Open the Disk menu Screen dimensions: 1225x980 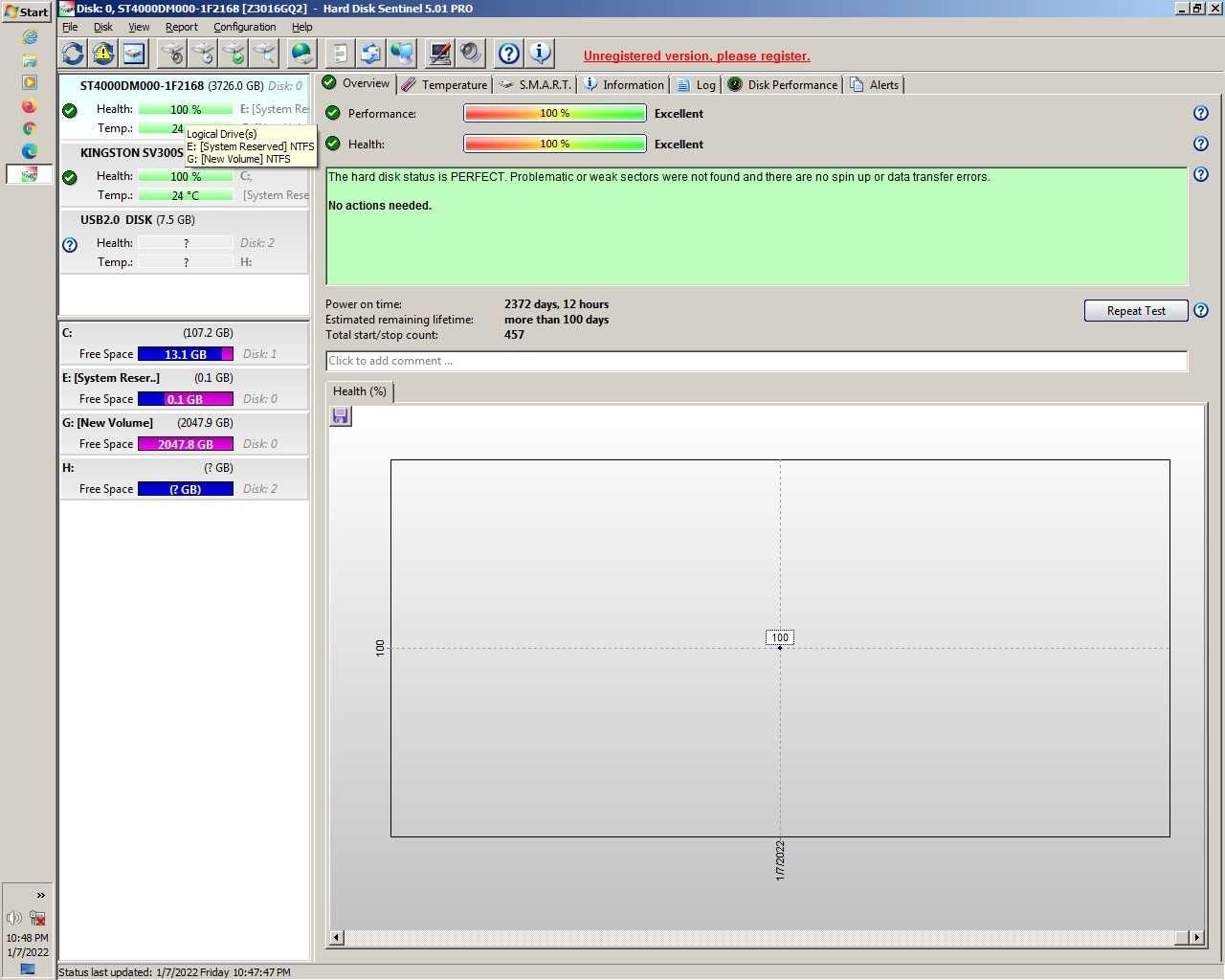click(x=103, y=27)
